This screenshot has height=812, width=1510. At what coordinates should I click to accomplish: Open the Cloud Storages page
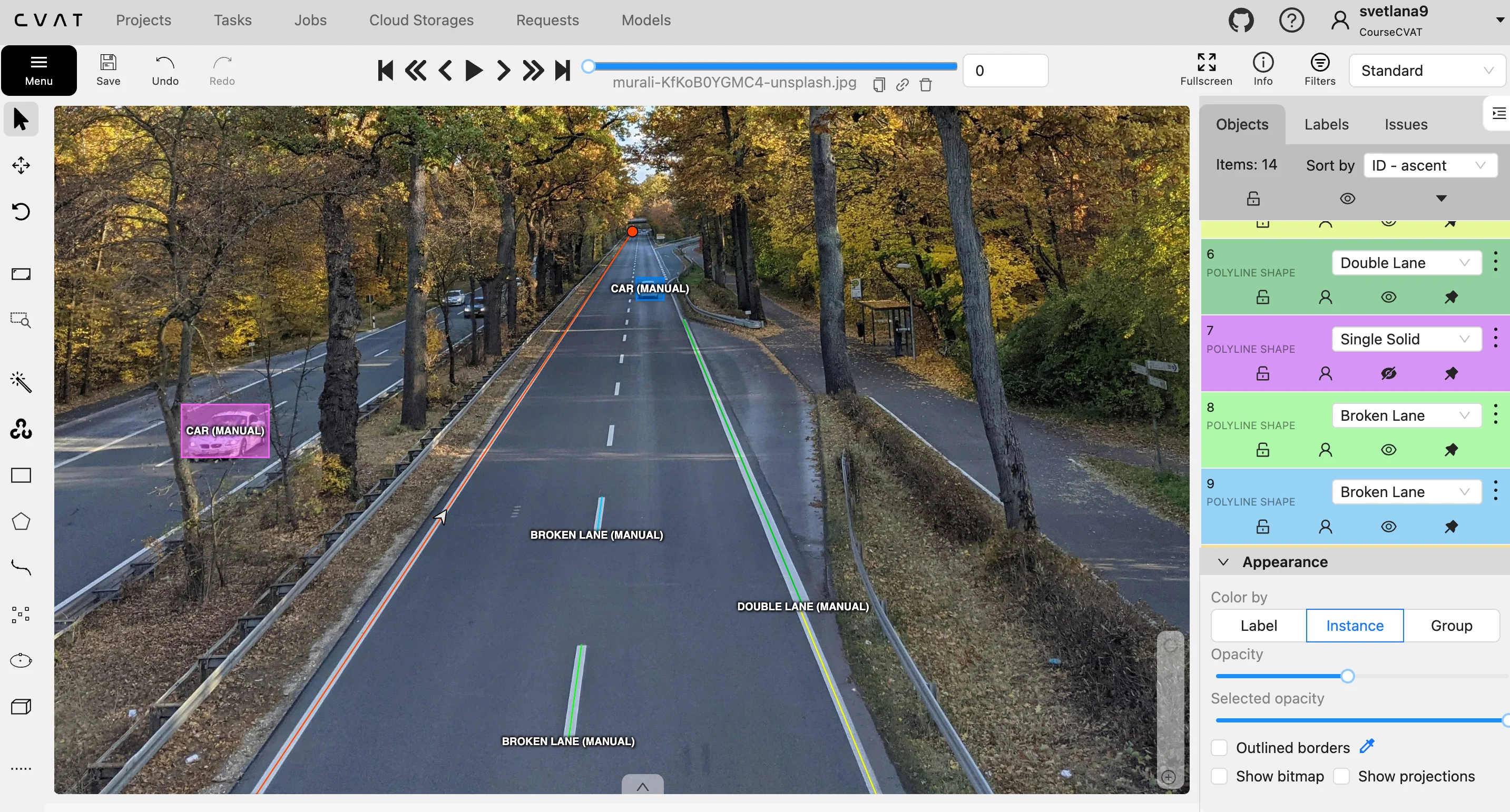pyautogui.click(x=421, y=20)
